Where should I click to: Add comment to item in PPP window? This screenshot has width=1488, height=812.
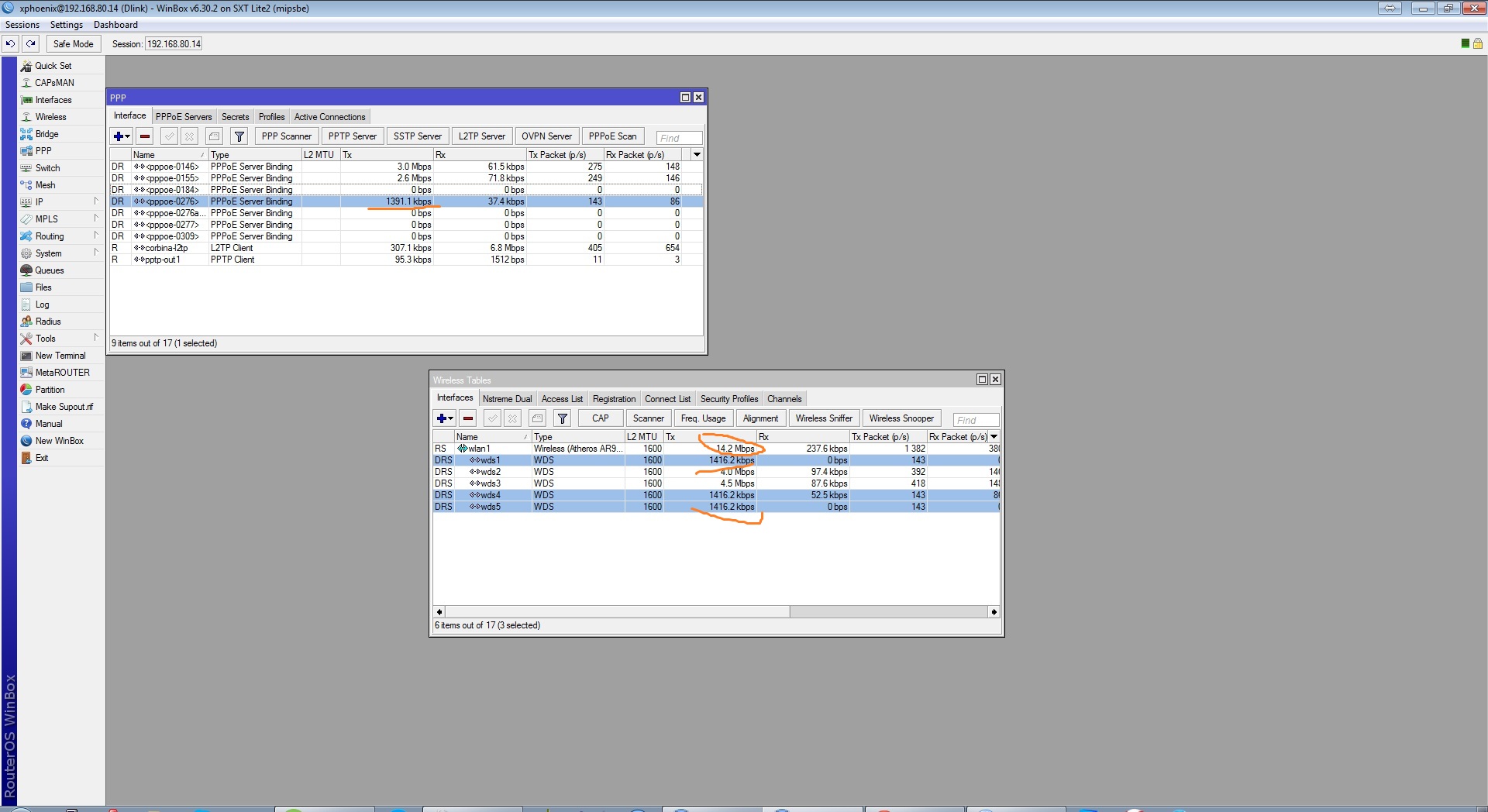point(215,136)
